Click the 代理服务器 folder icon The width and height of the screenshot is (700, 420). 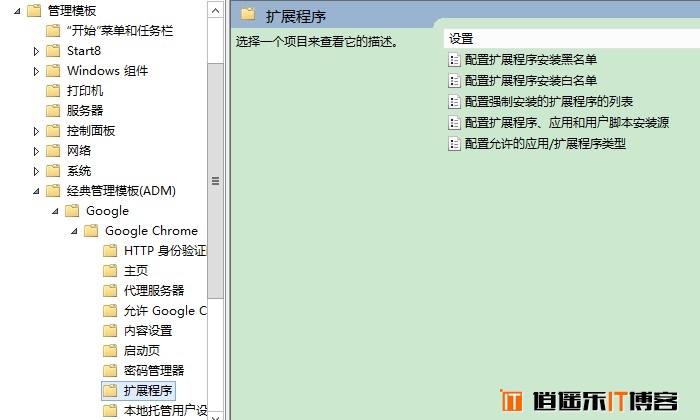pos(110,291)
